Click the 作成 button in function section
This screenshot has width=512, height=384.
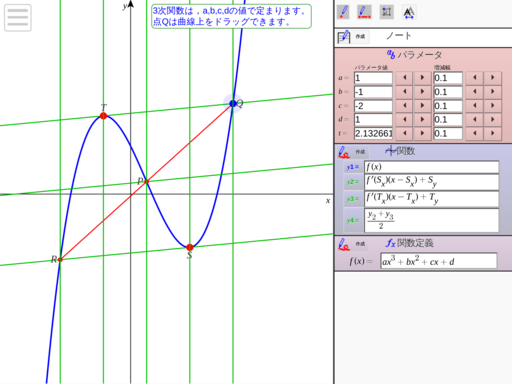[360, 152]
